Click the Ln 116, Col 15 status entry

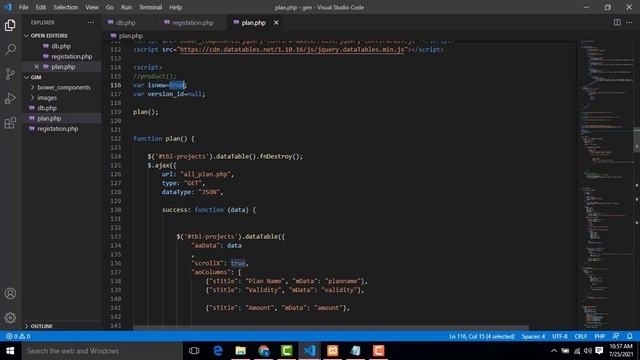click(x=482, y=336)
